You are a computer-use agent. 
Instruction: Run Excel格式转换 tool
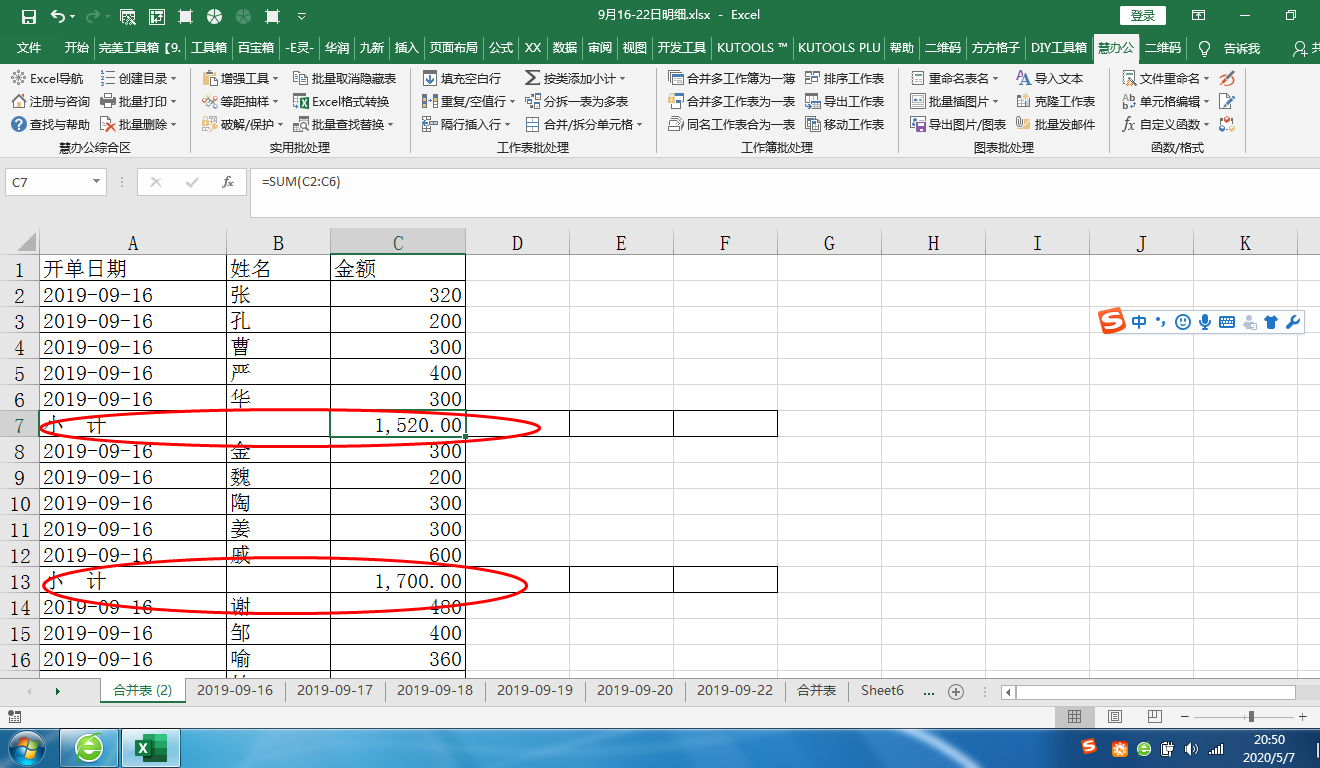(341, 101)
